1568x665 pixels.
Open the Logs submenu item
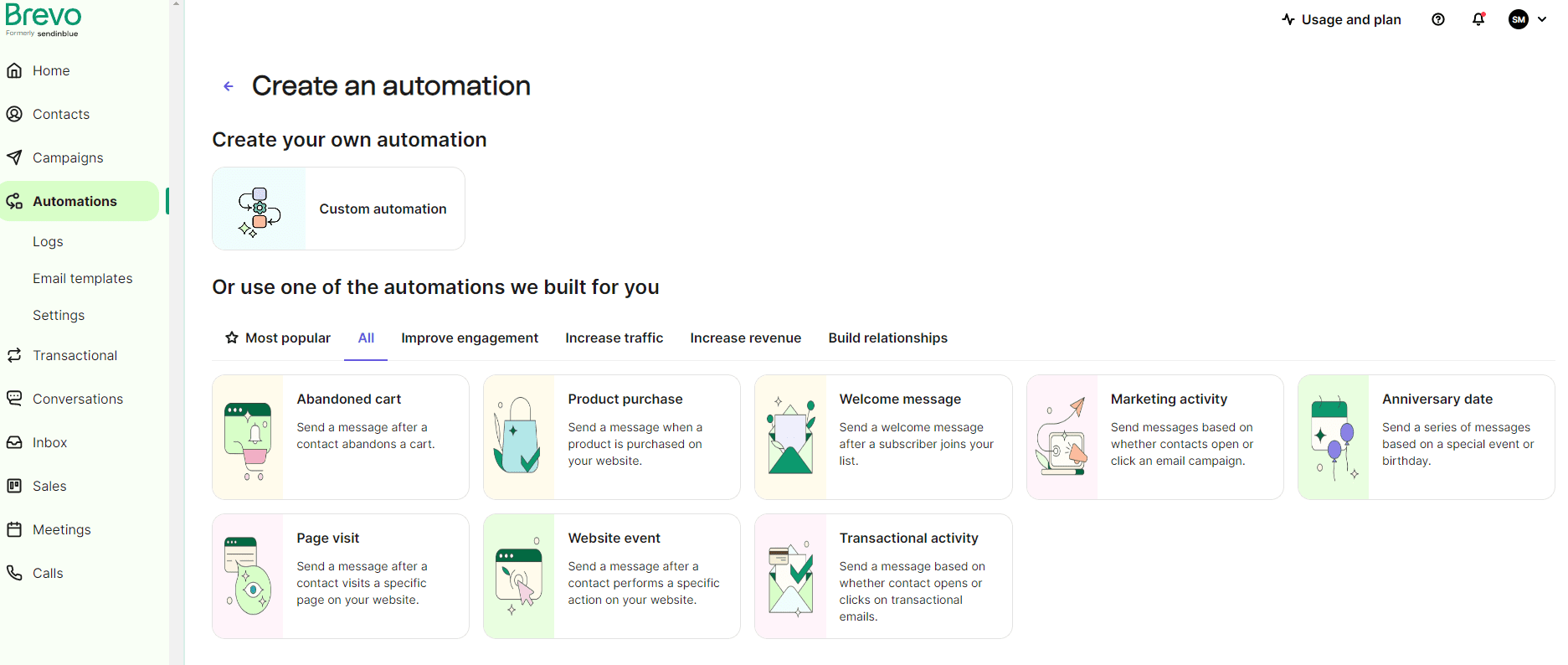48,241
